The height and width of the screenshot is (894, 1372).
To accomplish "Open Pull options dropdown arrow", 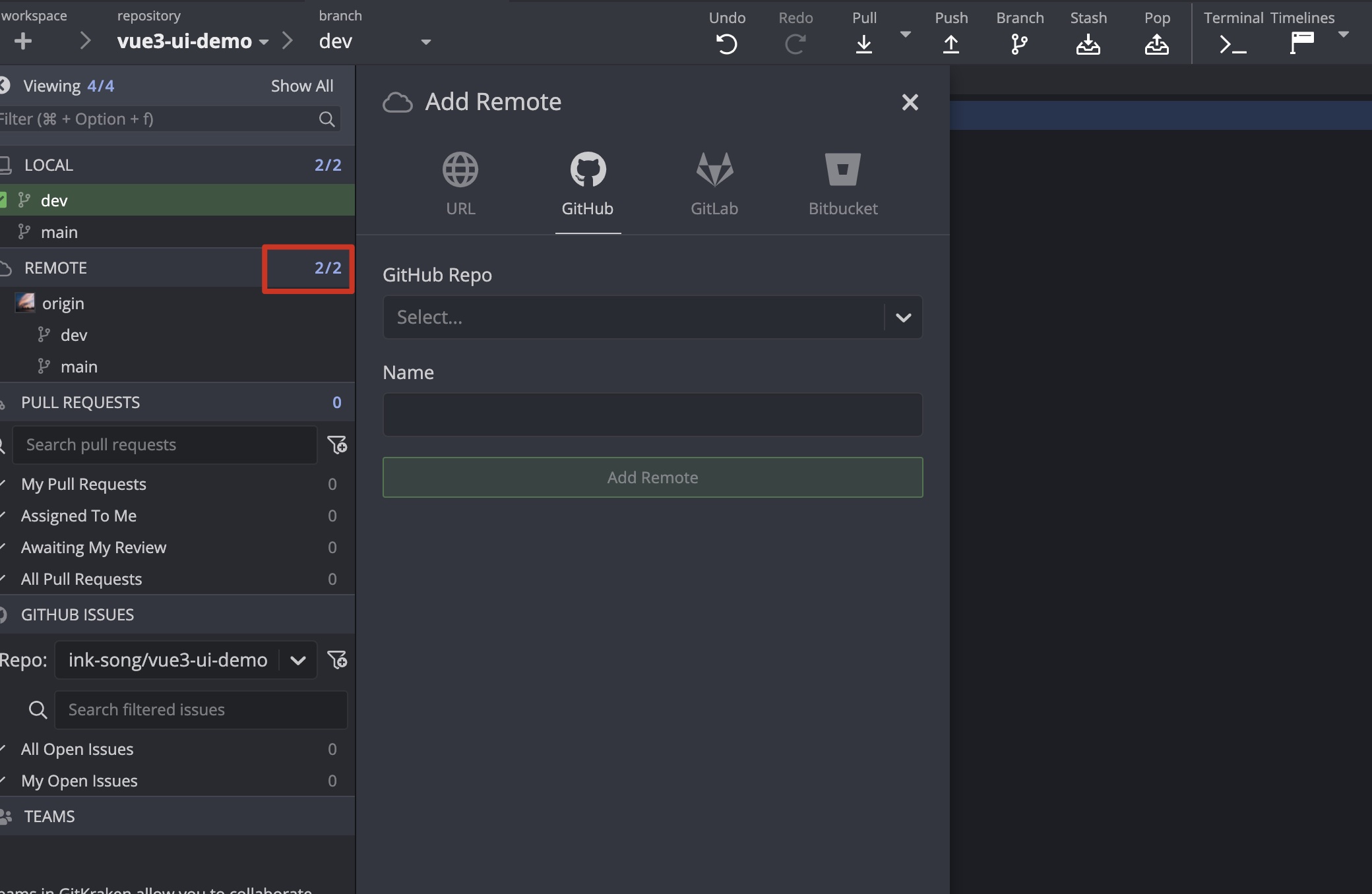I will 906,34.
